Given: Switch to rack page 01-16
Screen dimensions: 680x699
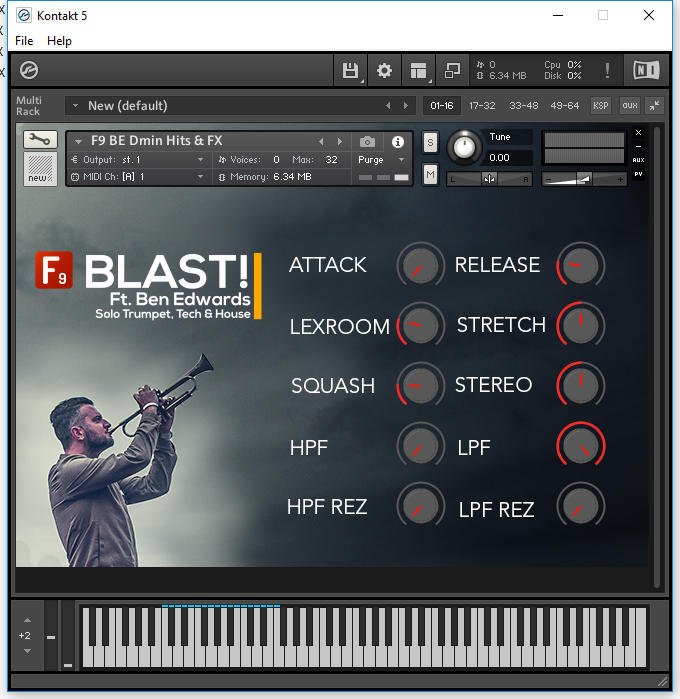Looking at the screenshot, I should [x=441, y=106].
